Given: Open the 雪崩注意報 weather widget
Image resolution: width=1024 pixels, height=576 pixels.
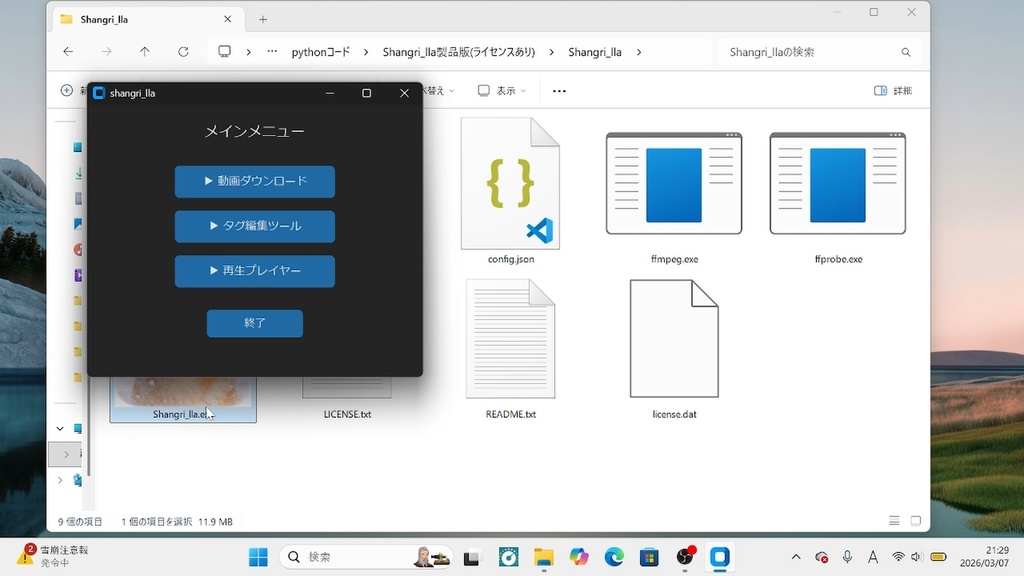Looking at the screenshot, I should pos(54,556).
